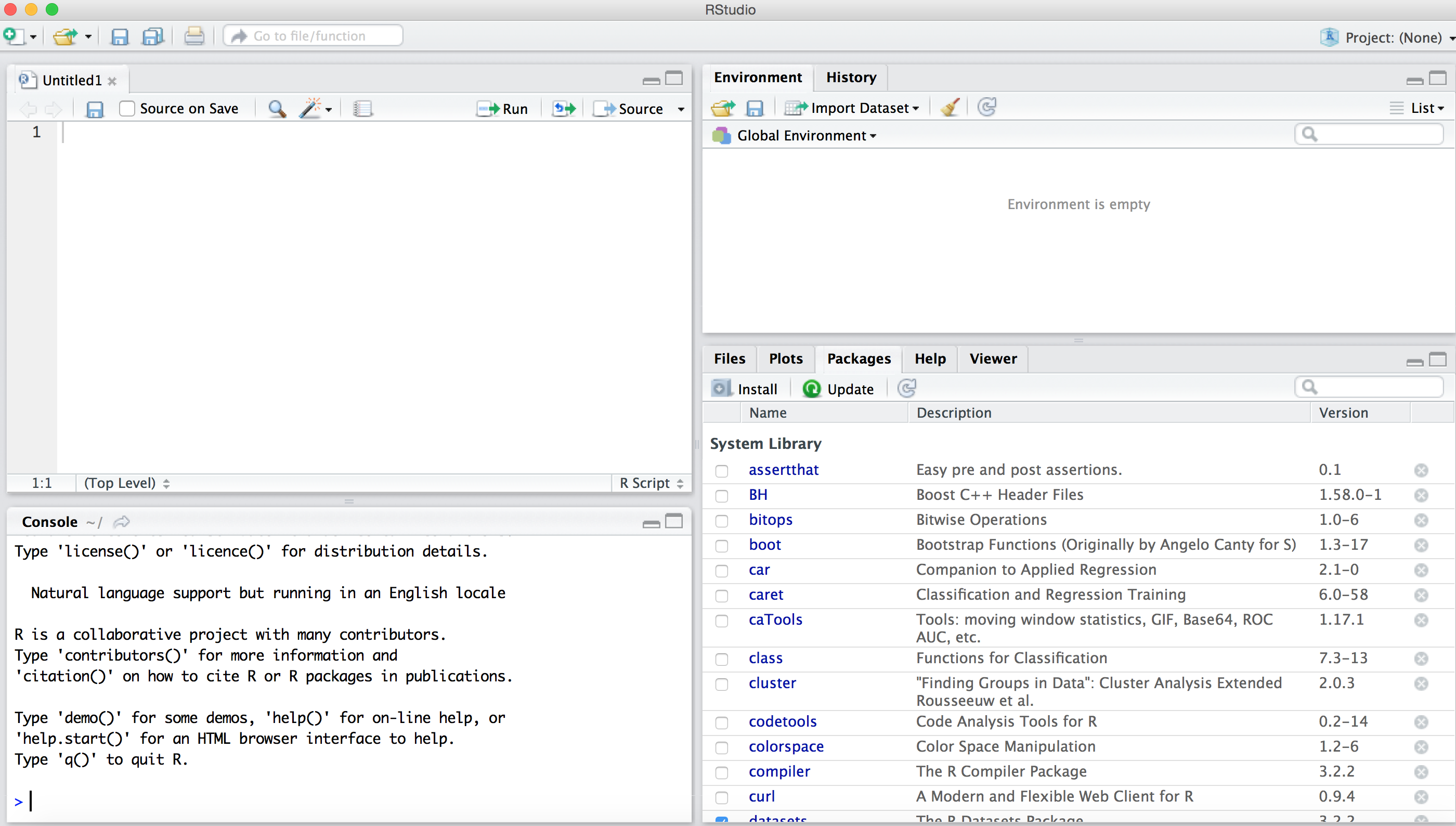The height and width of the screenshot is (826, 1456).
Task: Switch to the History tab
Action: (851, 77)
